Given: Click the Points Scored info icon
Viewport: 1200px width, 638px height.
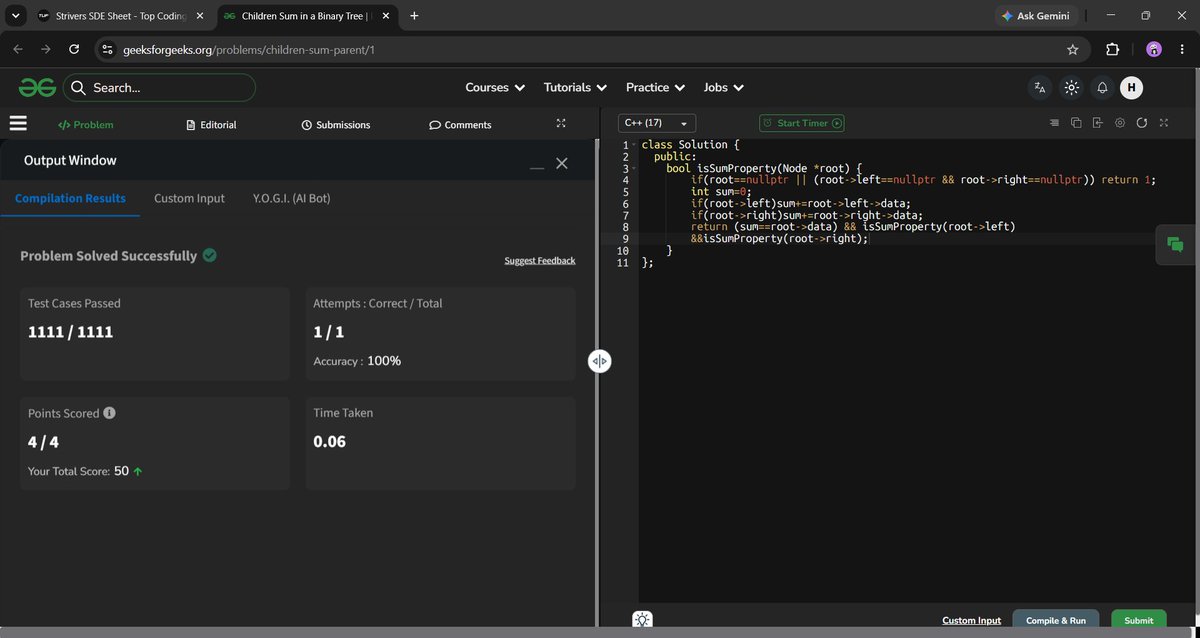Looking at the screenshot, I should (109, 413).
